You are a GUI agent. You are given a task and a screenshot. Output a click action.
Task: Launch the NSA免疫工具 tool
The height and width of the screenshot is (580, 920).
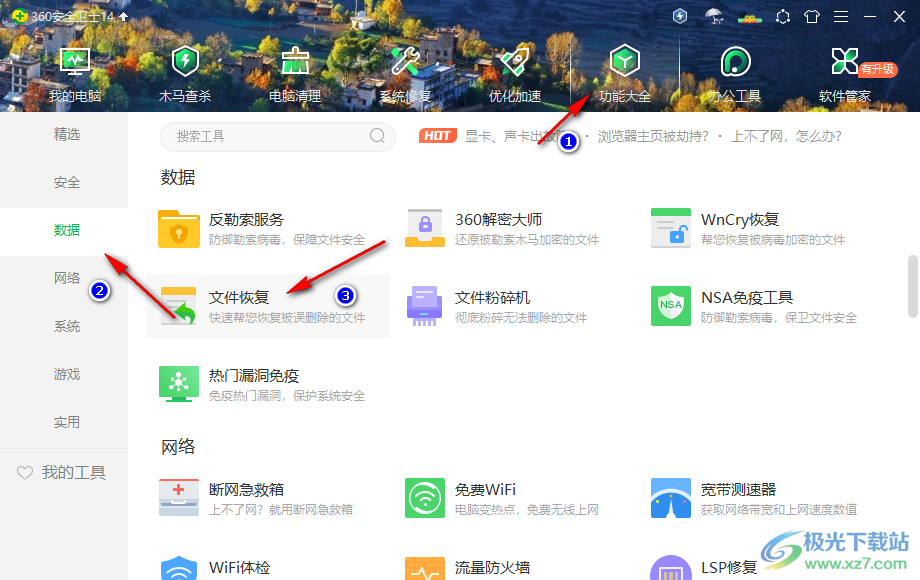tap(754, 306)
